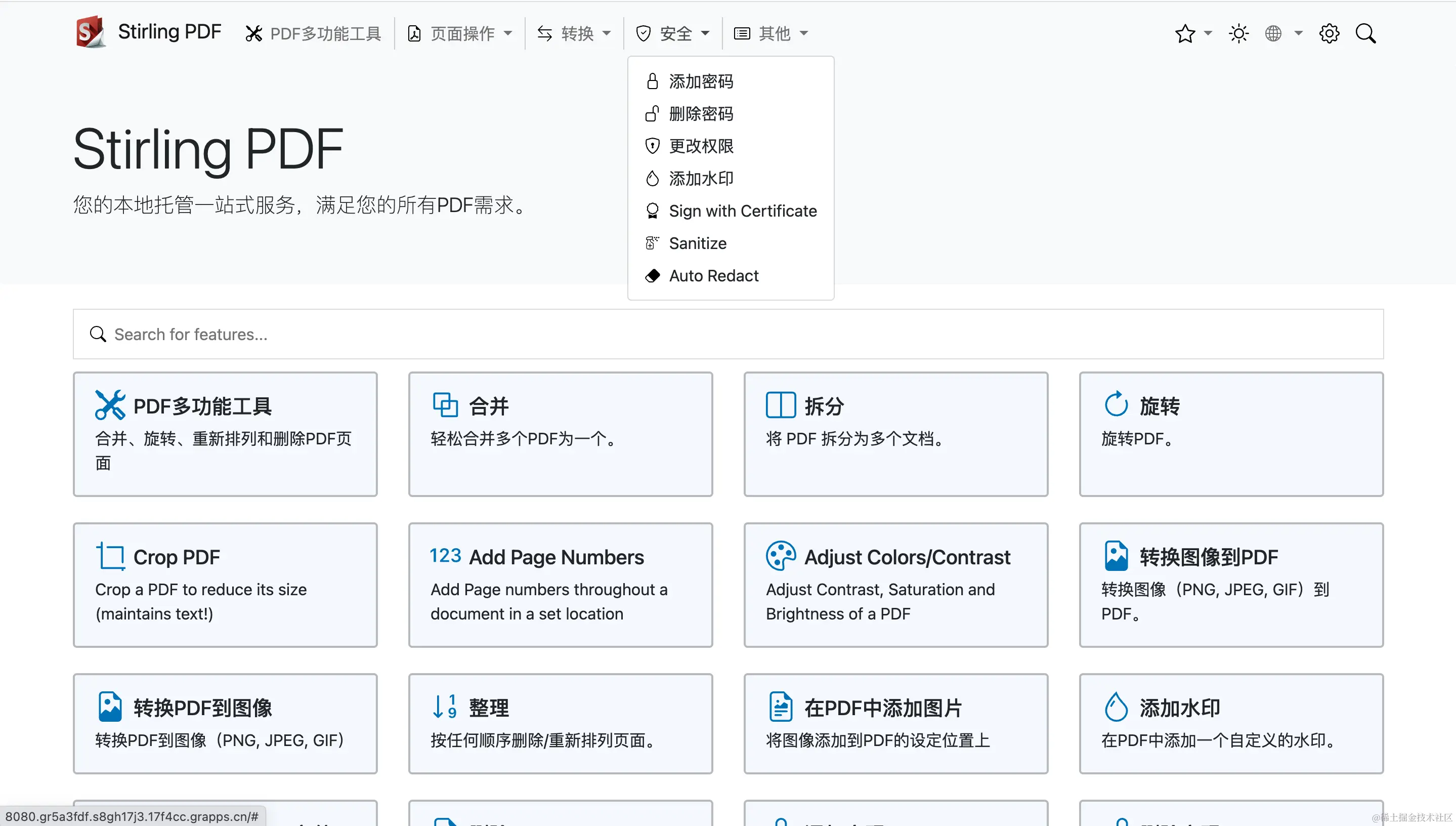The width and height of the screenshot is (1456, 826).
Task: Choose Sign with Certificate menu item
Action: click(730, 211)
